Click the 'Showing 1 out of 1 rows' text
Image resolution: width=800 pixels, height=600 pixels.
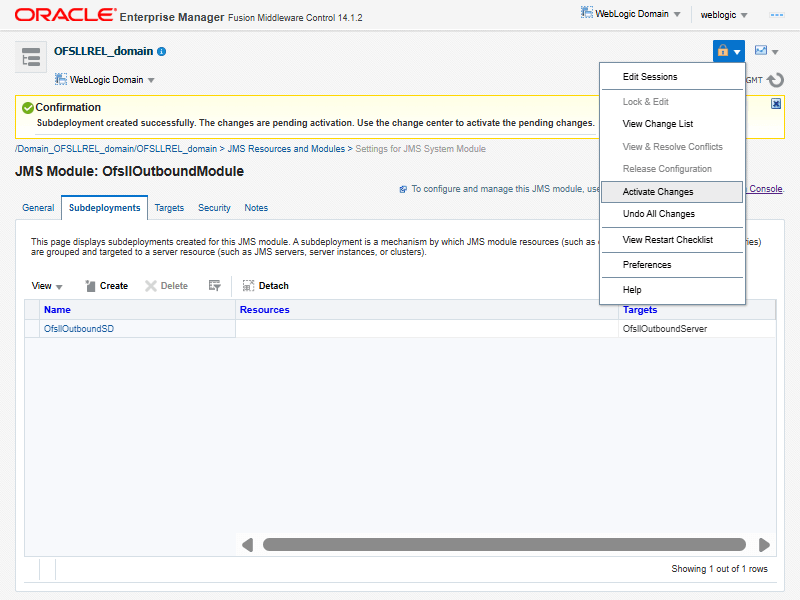tap(719, 569)
